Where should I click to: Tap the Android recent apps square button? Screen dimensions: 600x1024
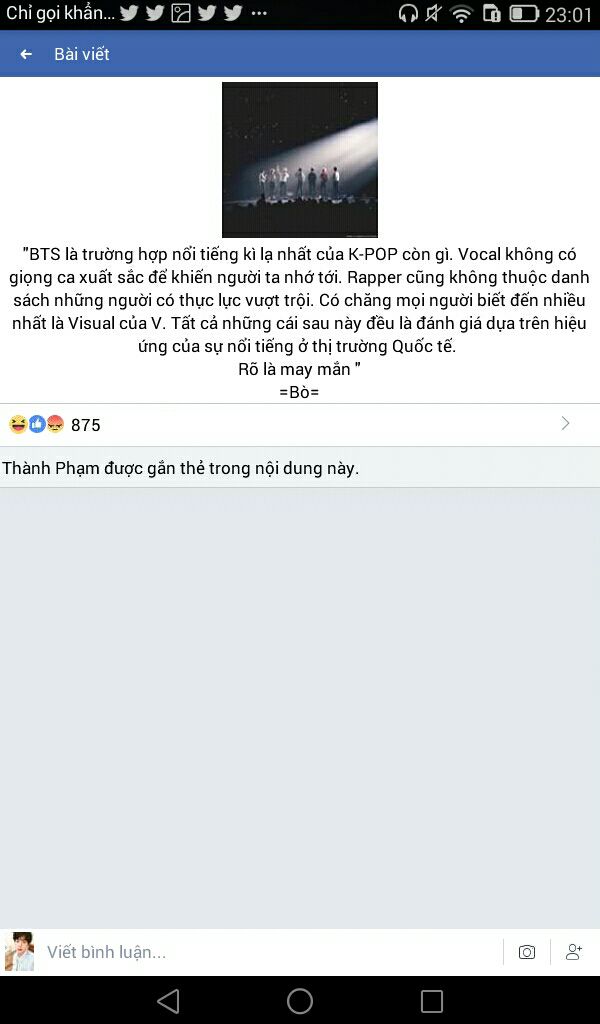point(432,1000)
